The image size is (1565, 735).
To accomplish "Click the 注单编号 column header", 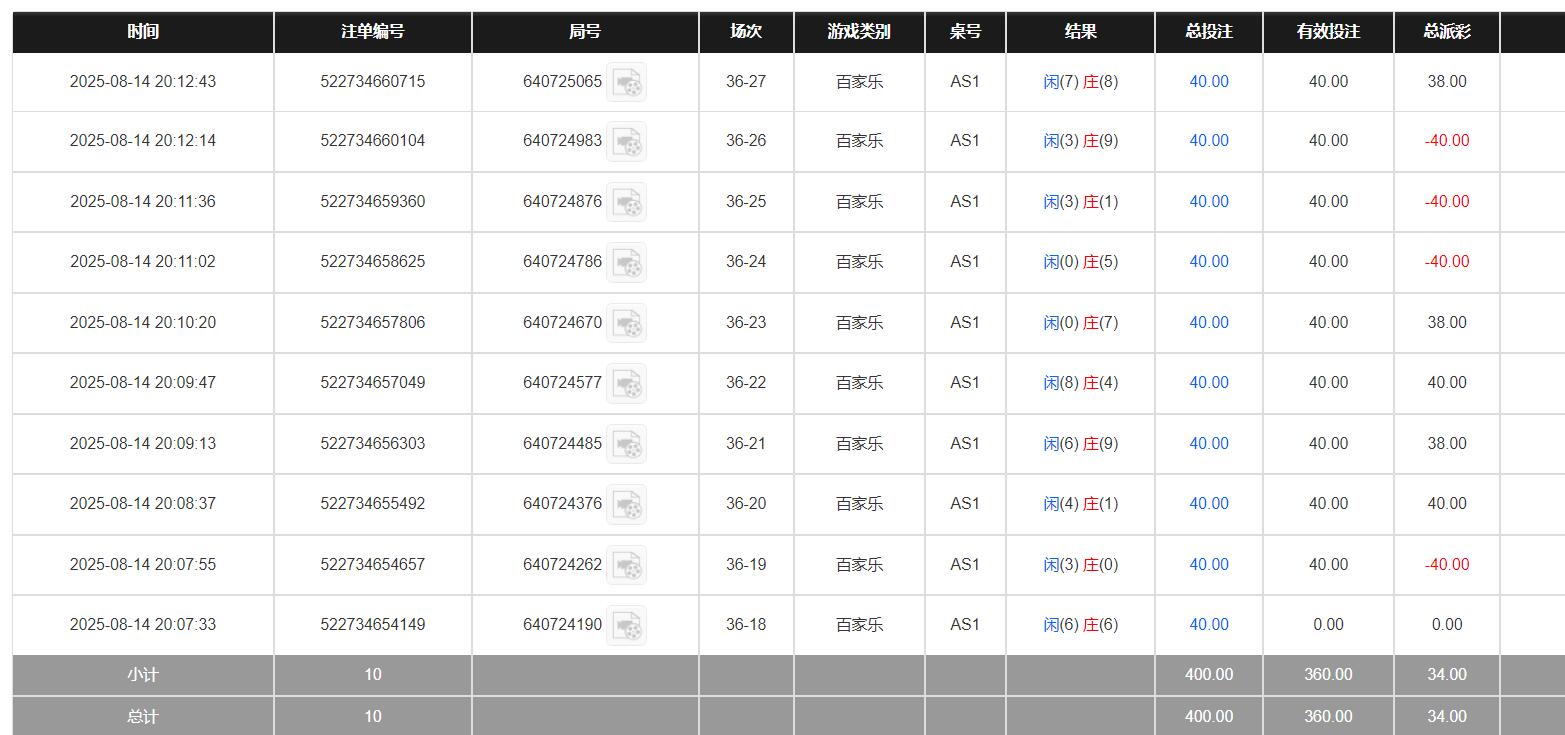I will (x=372, y=32).
